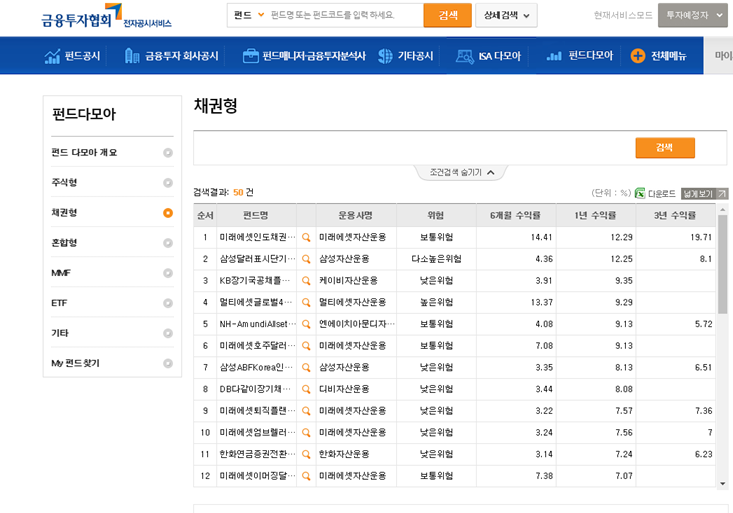Open the 펀드 search type dropdown
Viewport: 733px width, 513px height.
[x=248, y=15]
